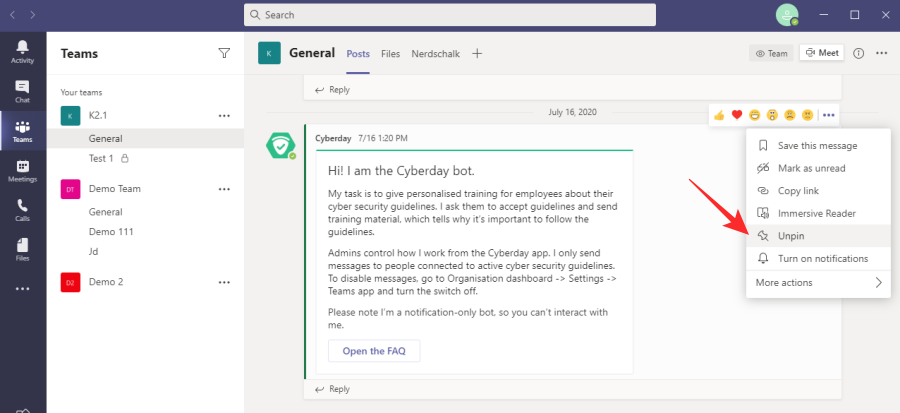Show channel info icon

tap(859, 53)
